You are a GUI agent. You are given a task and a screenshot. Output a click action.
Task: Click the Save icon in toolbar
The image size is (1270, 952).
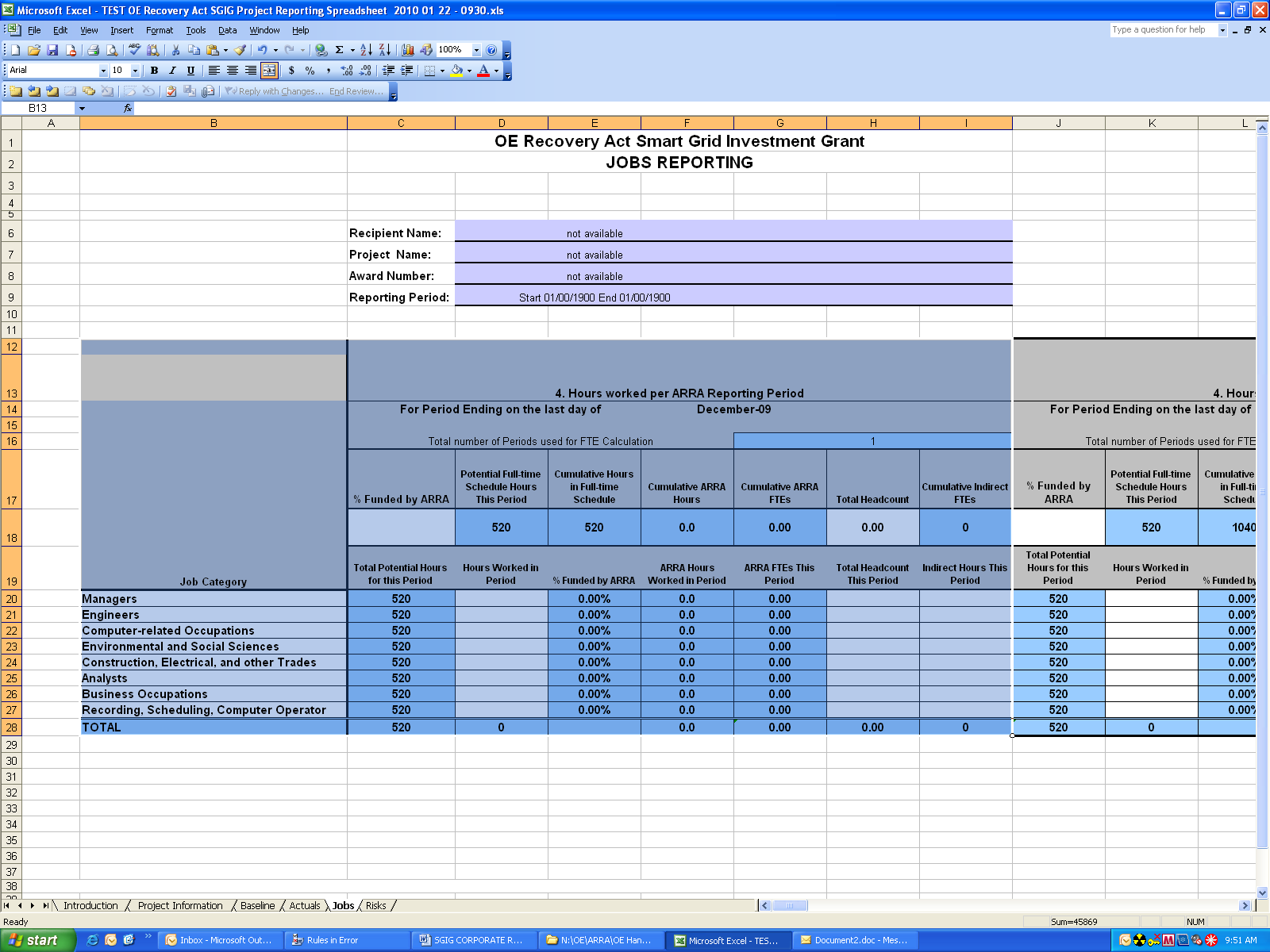point(52,50)
